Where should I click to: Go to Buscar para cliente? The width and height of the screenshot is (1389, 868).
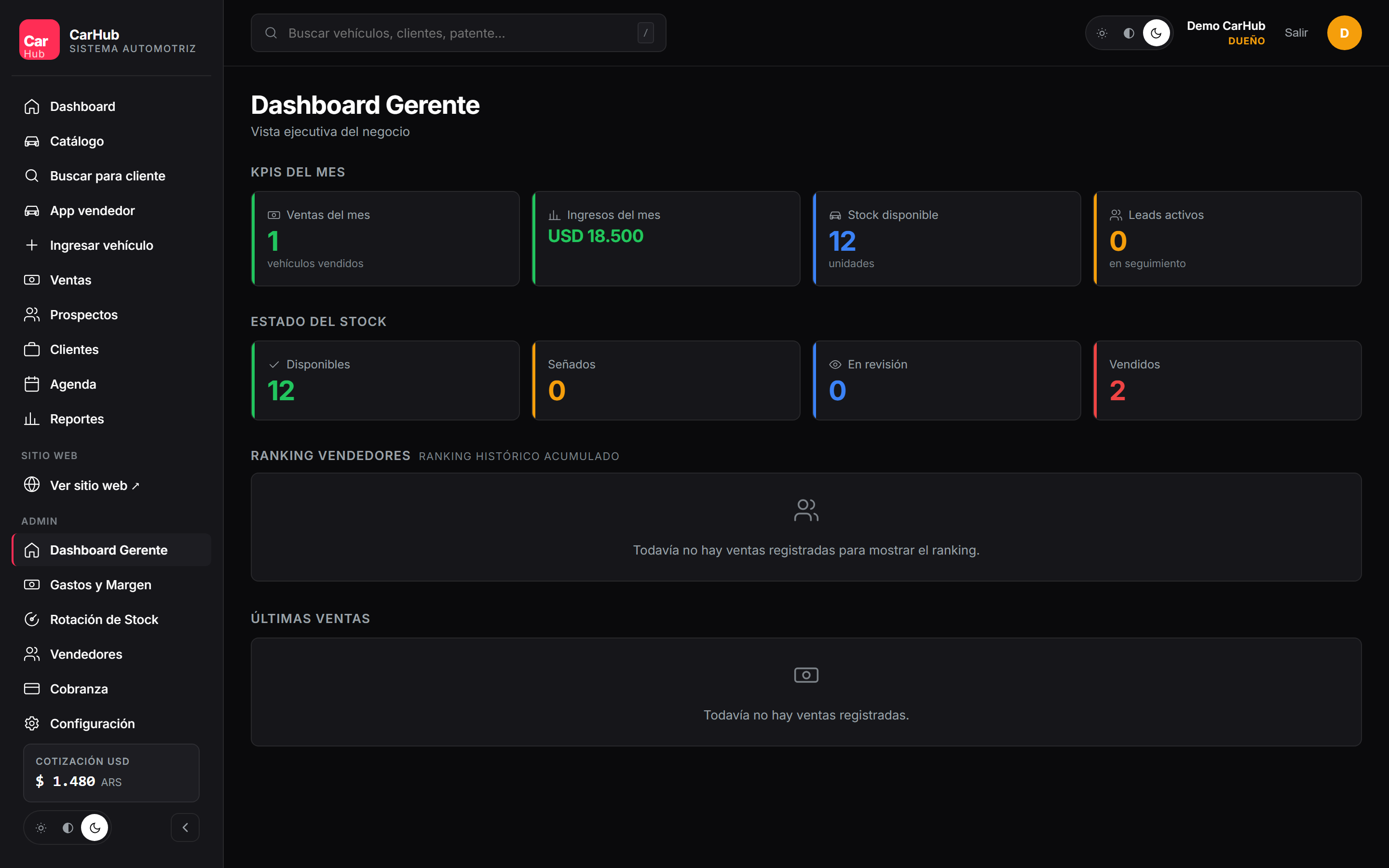pyautogui.click(x=111, y=176)
